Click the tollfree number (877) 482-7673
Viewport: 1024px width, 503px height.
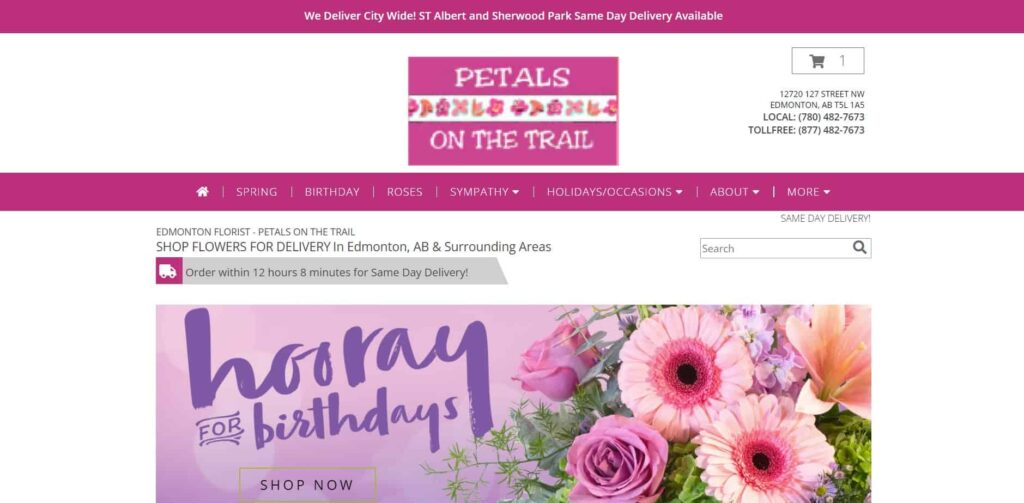831,130
